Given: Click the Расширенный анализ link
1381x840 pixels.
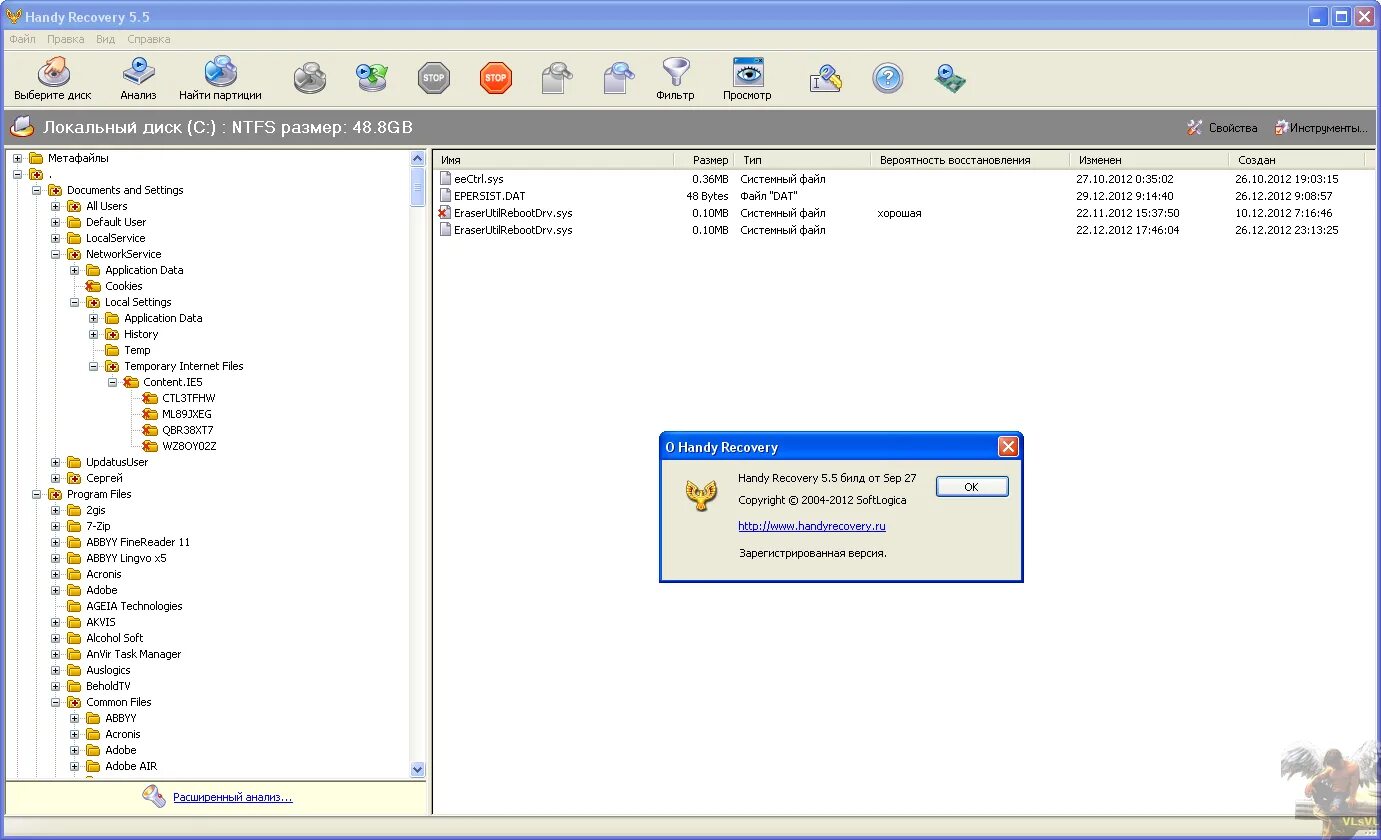Looking at the screenshot, I should coord(233,797).
